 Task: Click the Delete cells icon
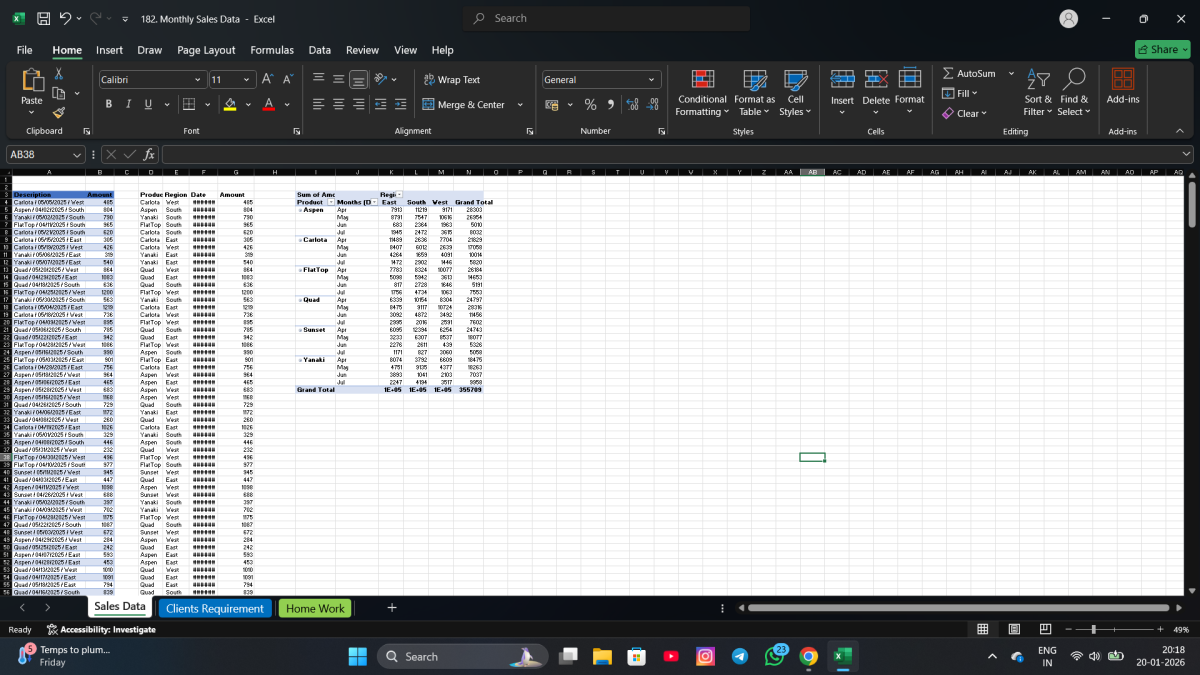point(876,79)
